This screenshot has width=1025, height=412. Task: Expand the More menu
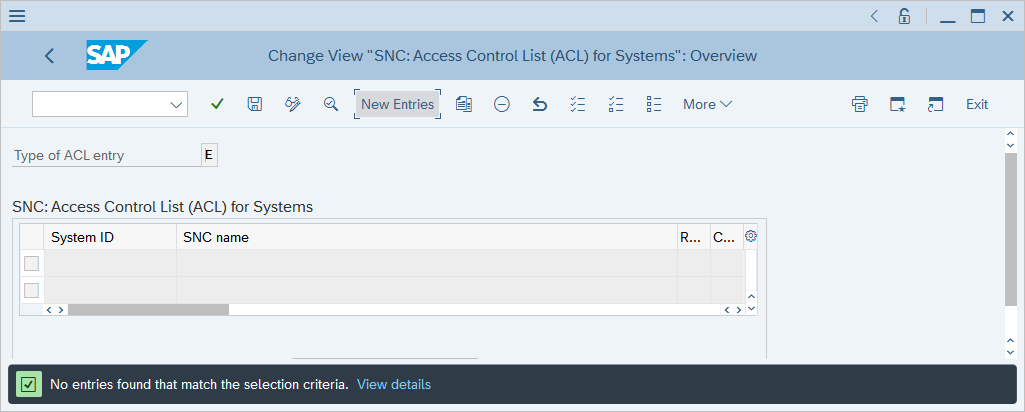(x=707, y=104)
